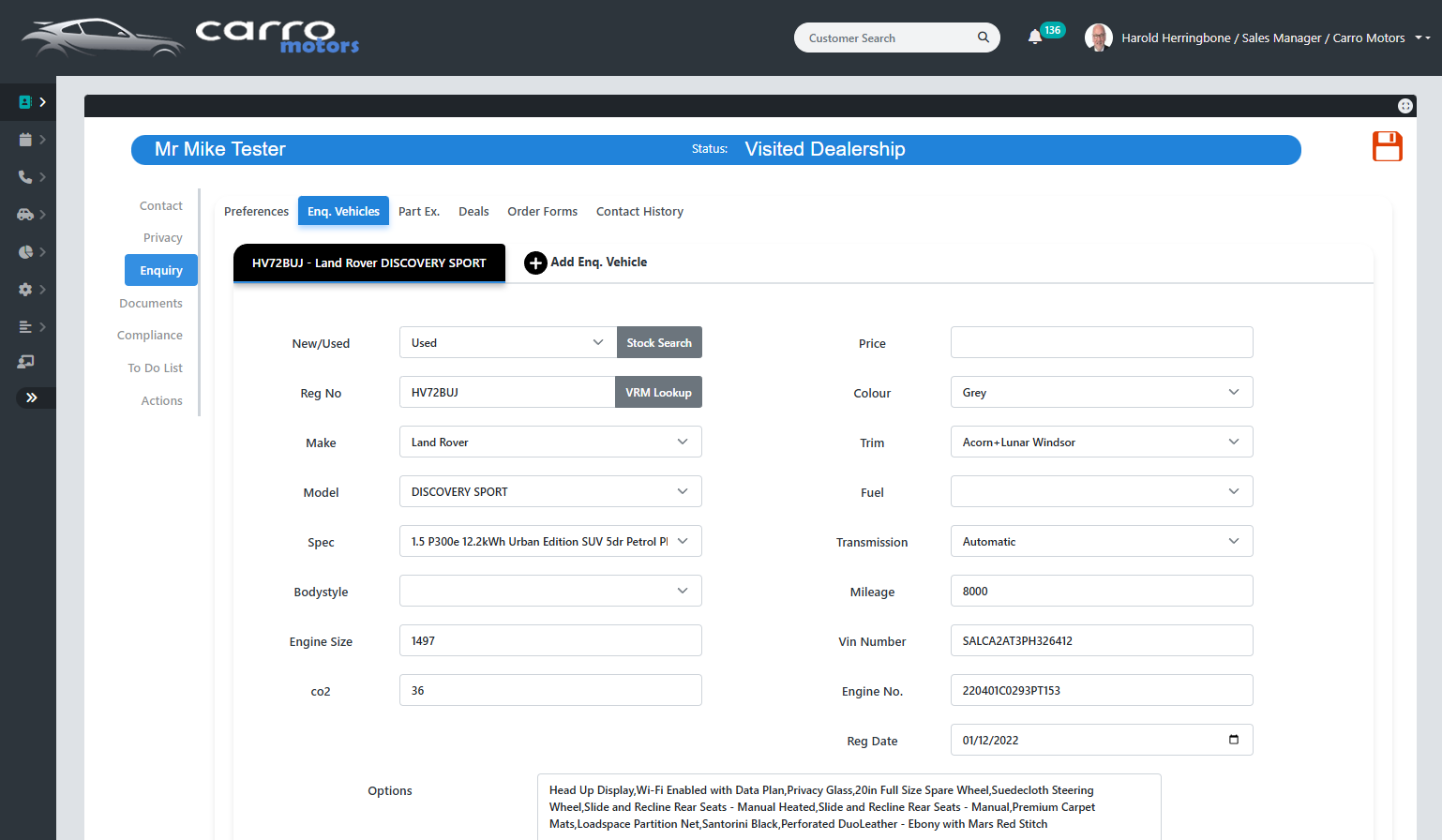Select Documents in the left menu
The width and height of the screenshot is (1442, 840).
pyautogui.click(x=151, y=304)
